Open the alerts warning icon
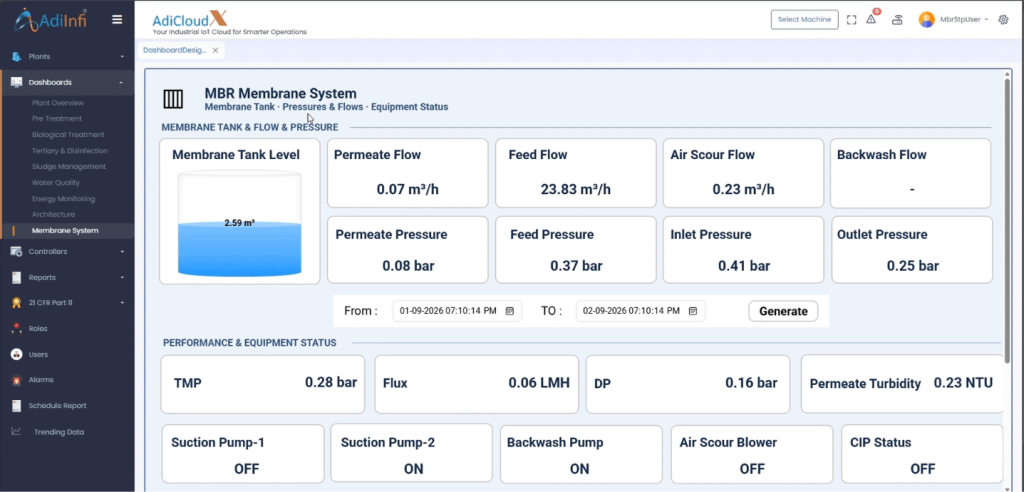Image resolution: width=1024 pixels, height=492 pixels. tap(871, 19)
